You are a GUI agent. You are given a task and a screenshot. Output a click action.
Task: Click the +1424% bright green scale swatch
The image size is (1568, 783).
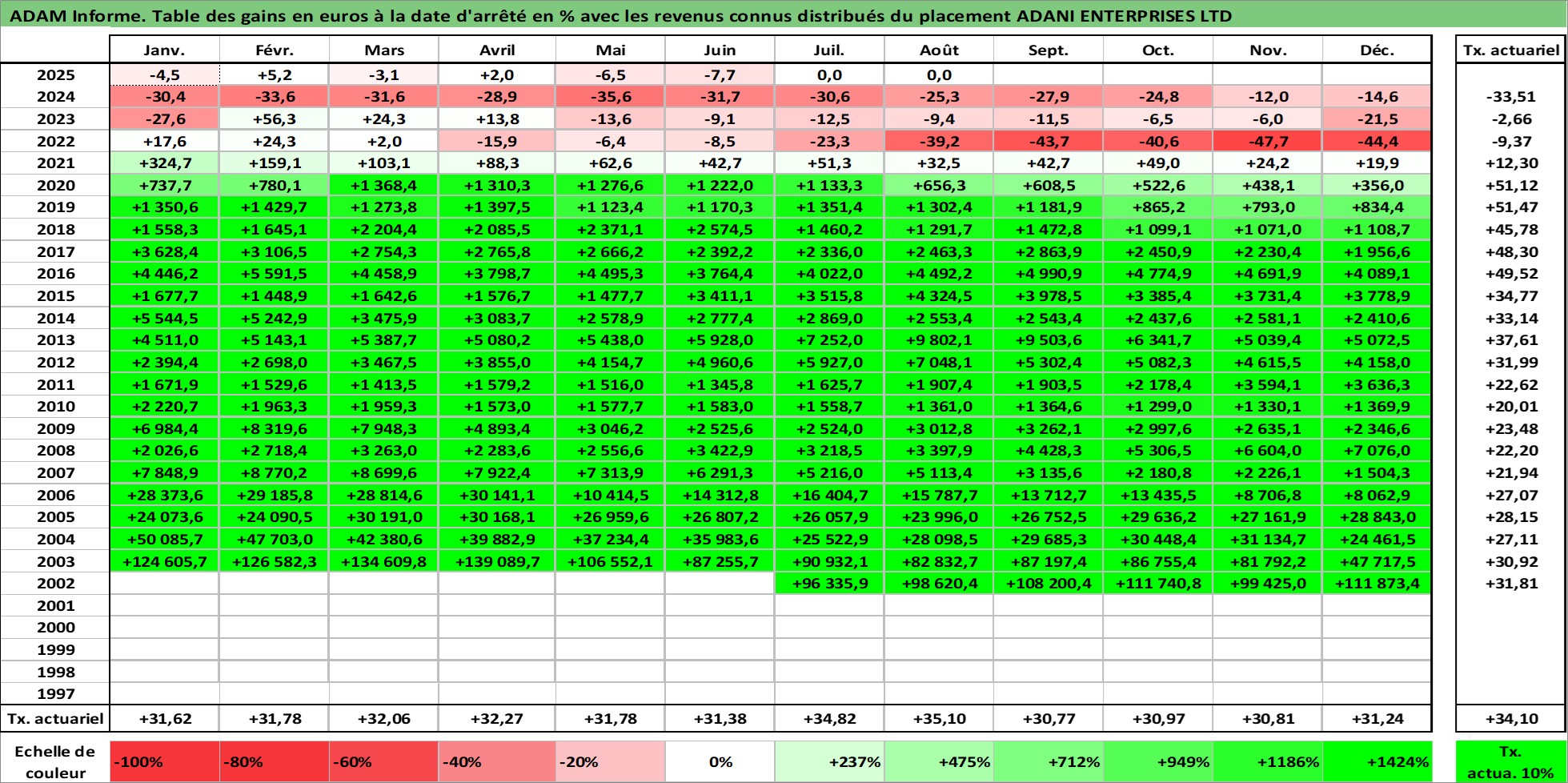click(1378, 762)
